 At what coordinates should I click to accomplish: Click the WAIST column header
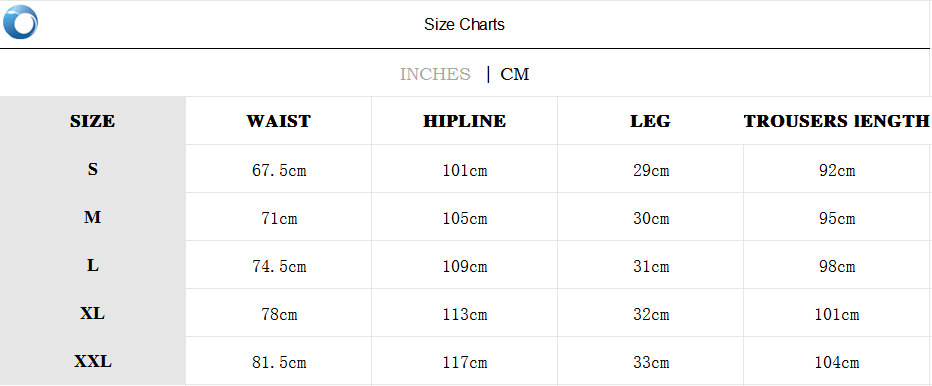(x=279, y=121)
